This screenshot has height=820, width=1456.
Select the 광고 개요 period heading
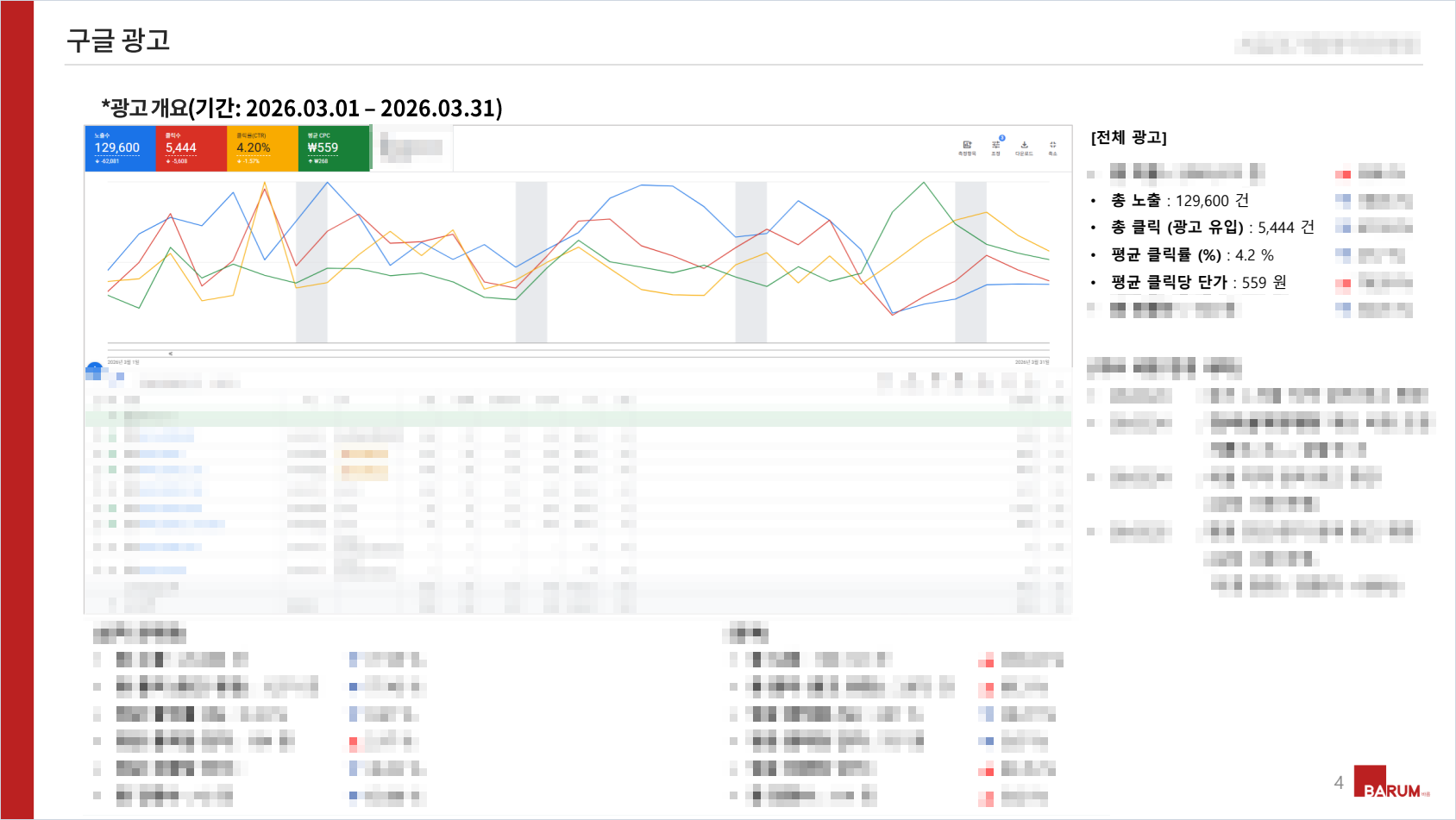click(302, 109)
